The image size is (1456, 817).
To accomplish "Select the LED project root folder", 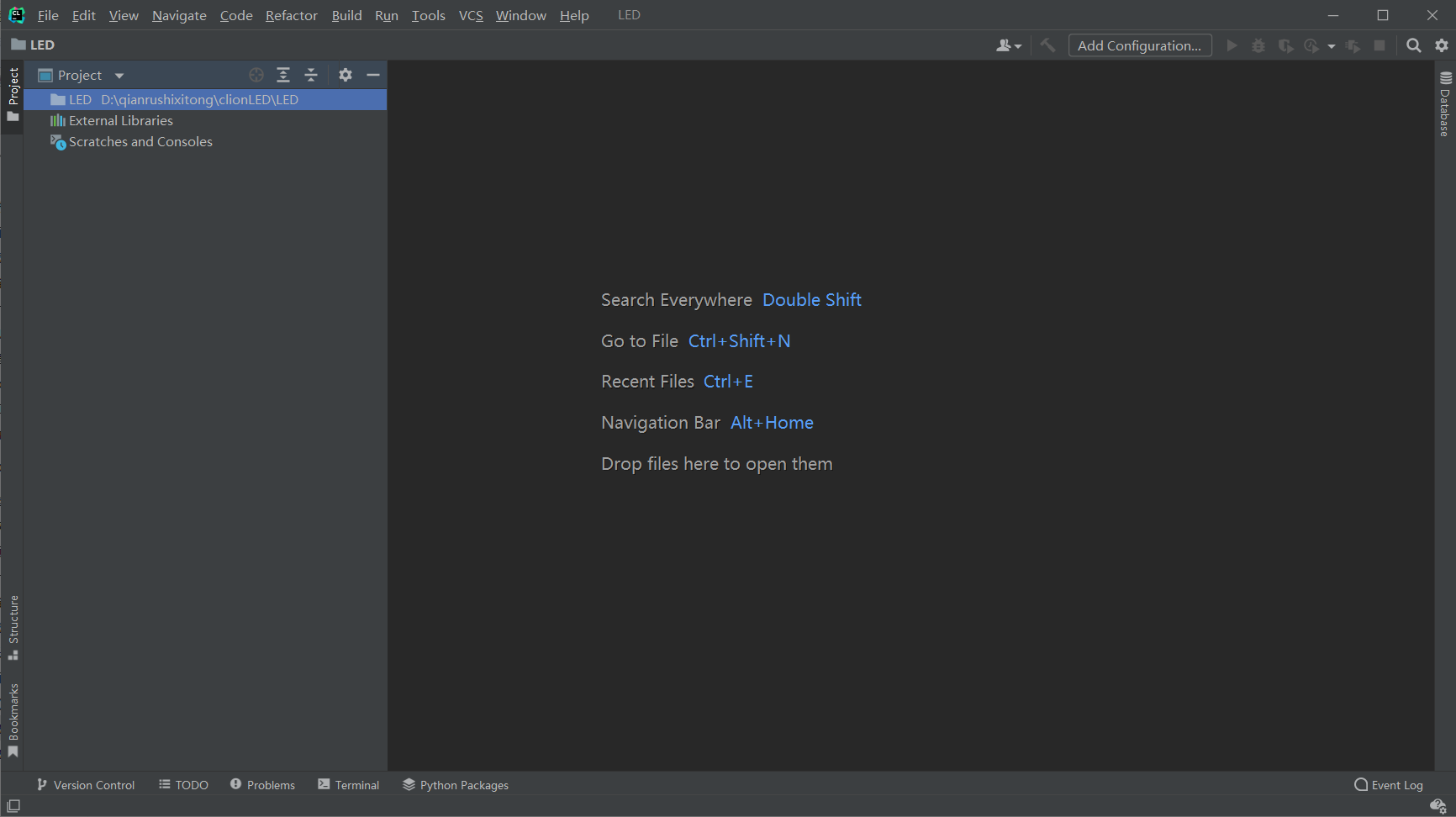I will point(205,99).
